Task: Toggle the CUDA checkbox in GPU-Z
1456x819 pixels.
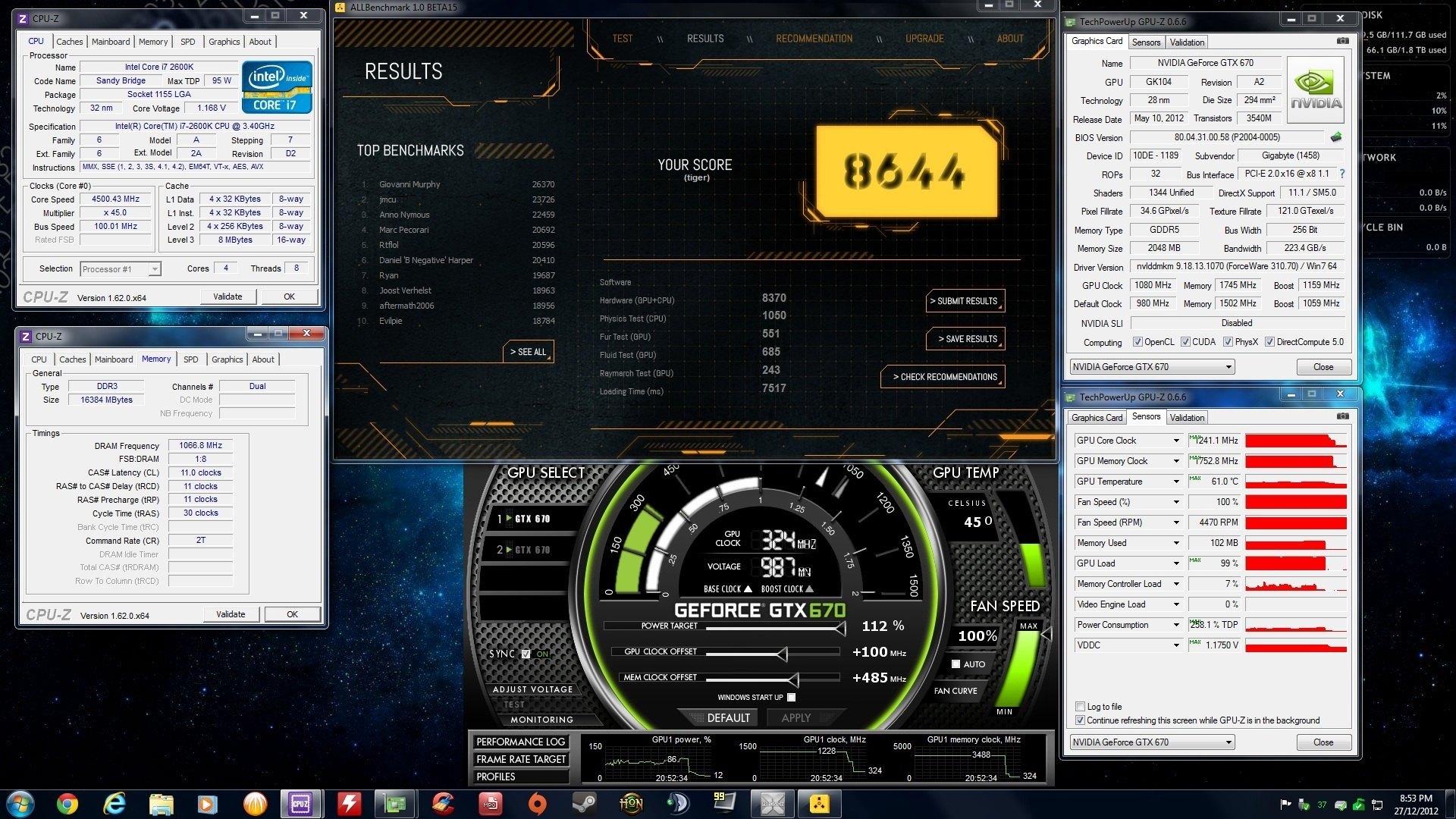Action: tap(1185, 342)
